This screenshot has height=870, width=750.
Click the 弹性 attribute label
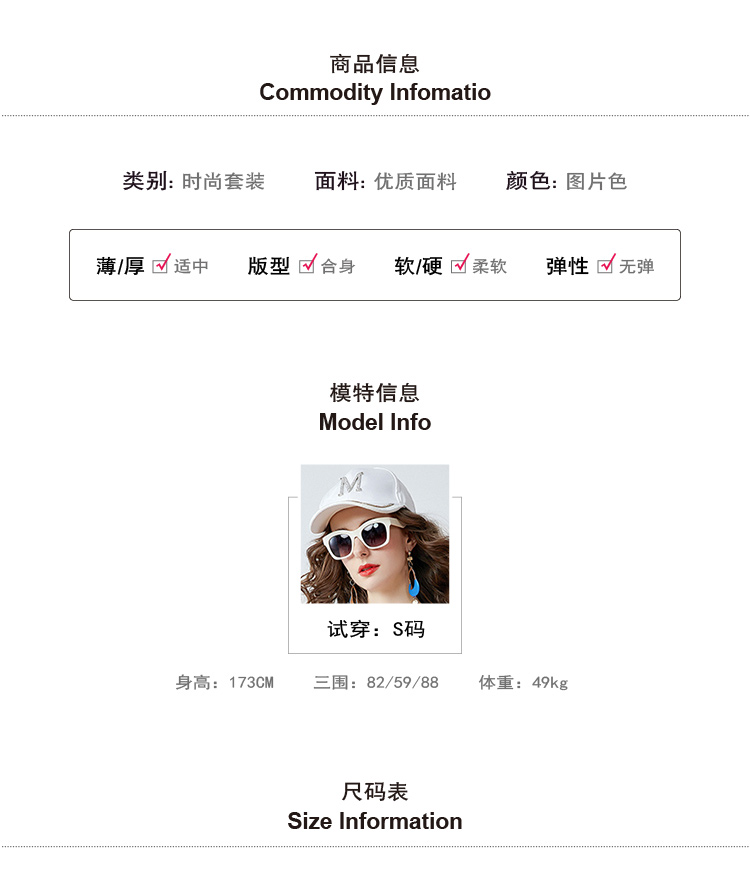tap(567, 266)
